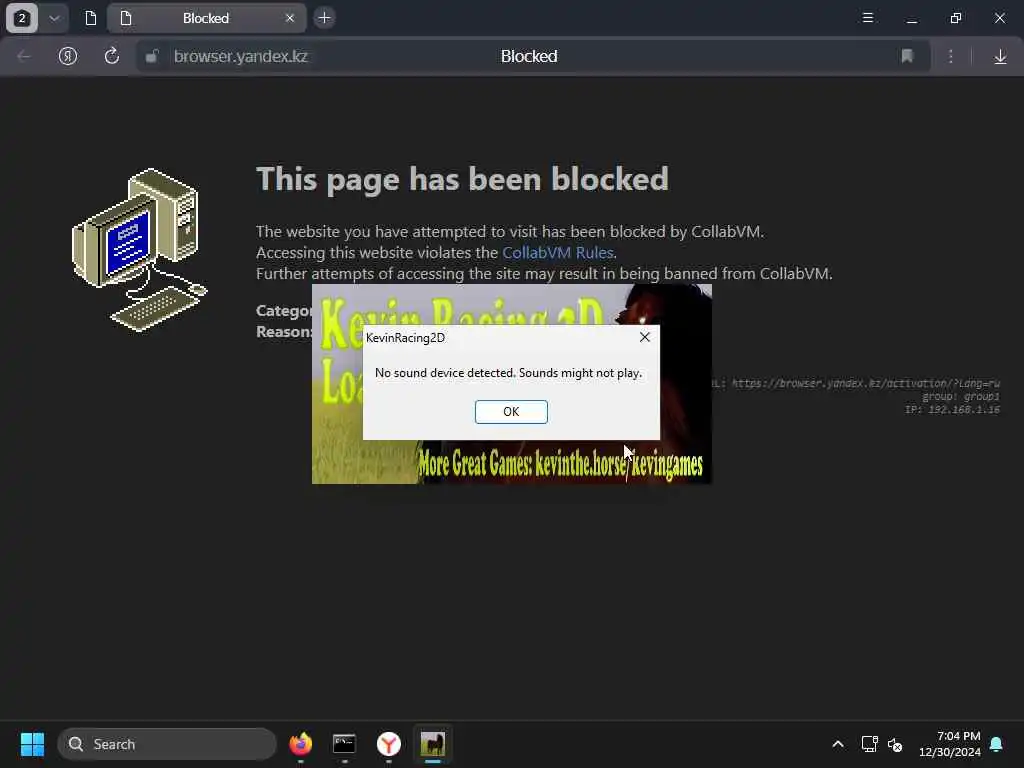Close the KevinRacing2D dialog
1024x768 pixels.
click(x=645, y=337)
